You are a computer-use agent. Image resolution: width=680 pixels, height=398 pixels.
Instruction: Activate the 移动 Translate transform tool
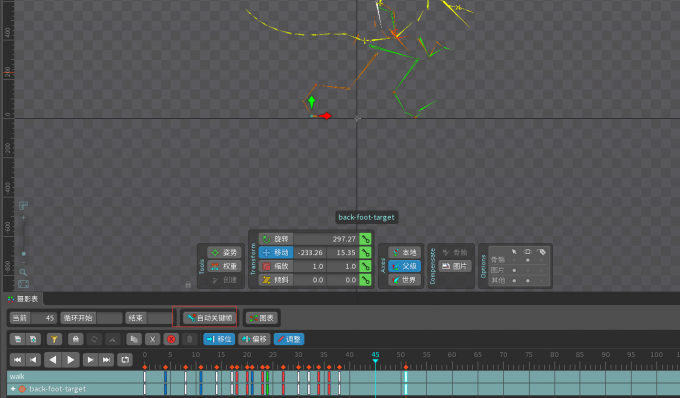click(276, 252)
